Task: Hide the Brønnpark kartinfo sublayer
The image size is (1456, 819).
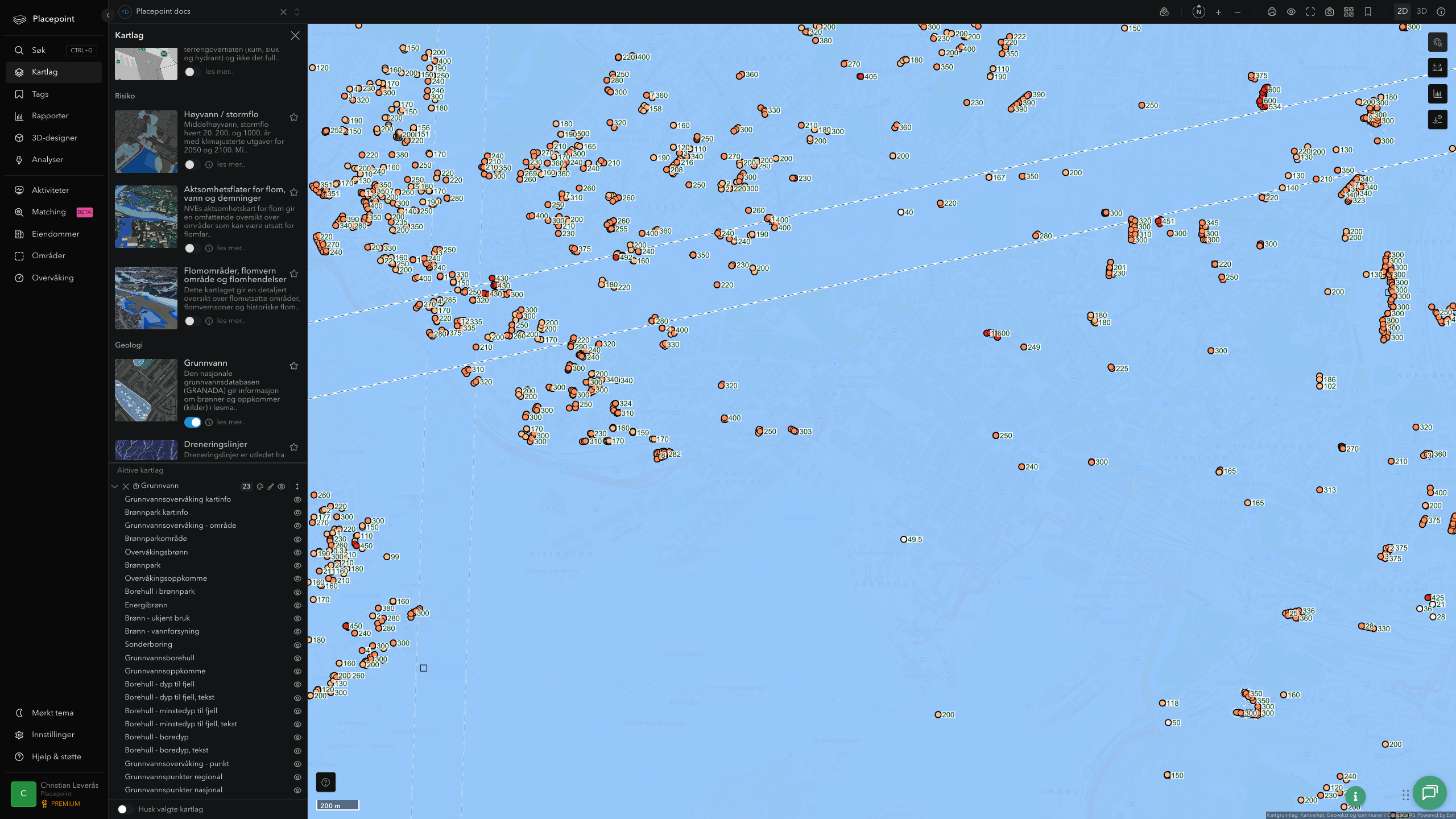Action: 297,512
